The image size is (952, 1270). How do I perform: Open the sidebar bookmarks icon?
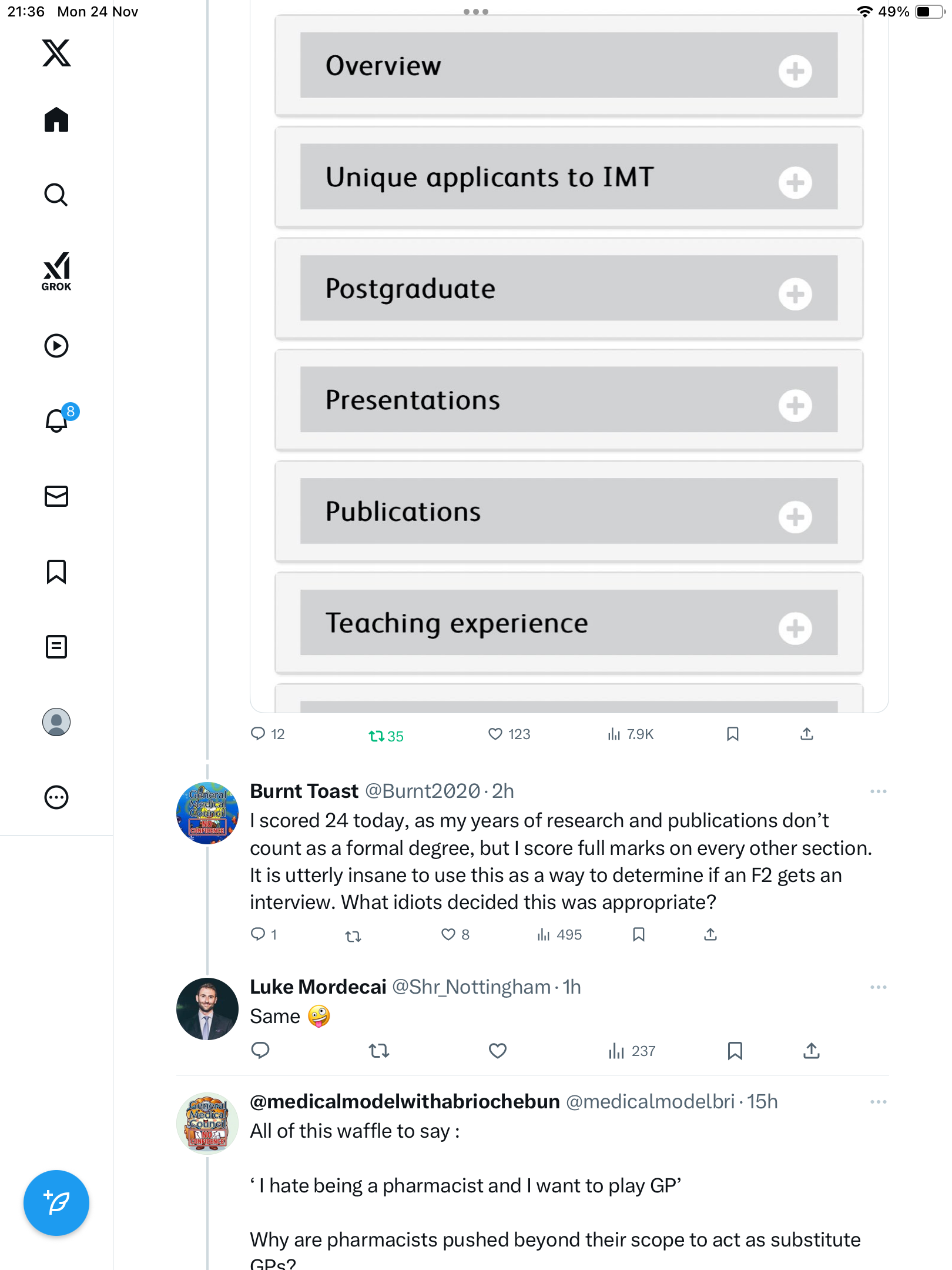[x=56, y=571]
